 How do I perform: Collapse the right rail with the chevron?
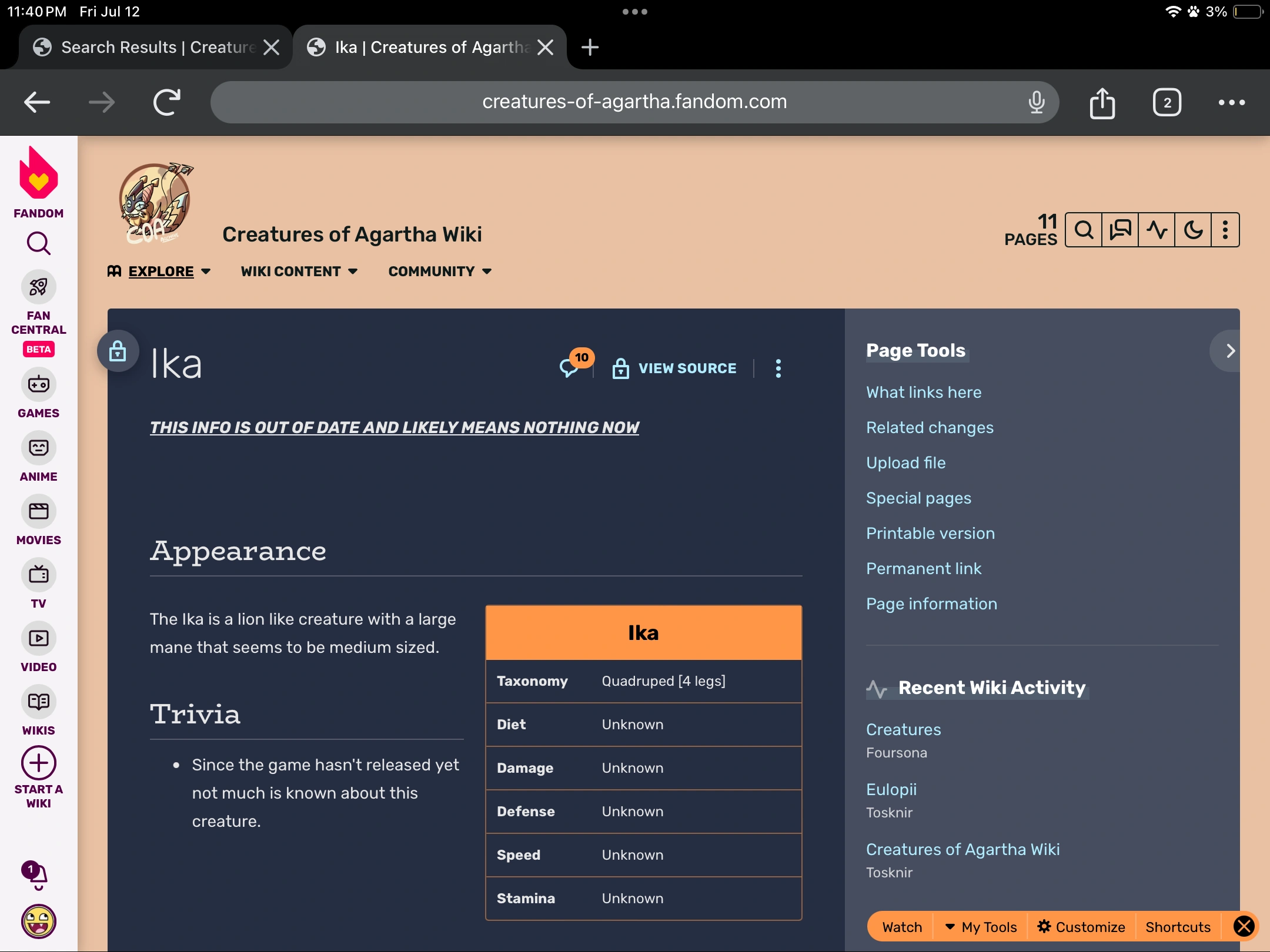1229,351
